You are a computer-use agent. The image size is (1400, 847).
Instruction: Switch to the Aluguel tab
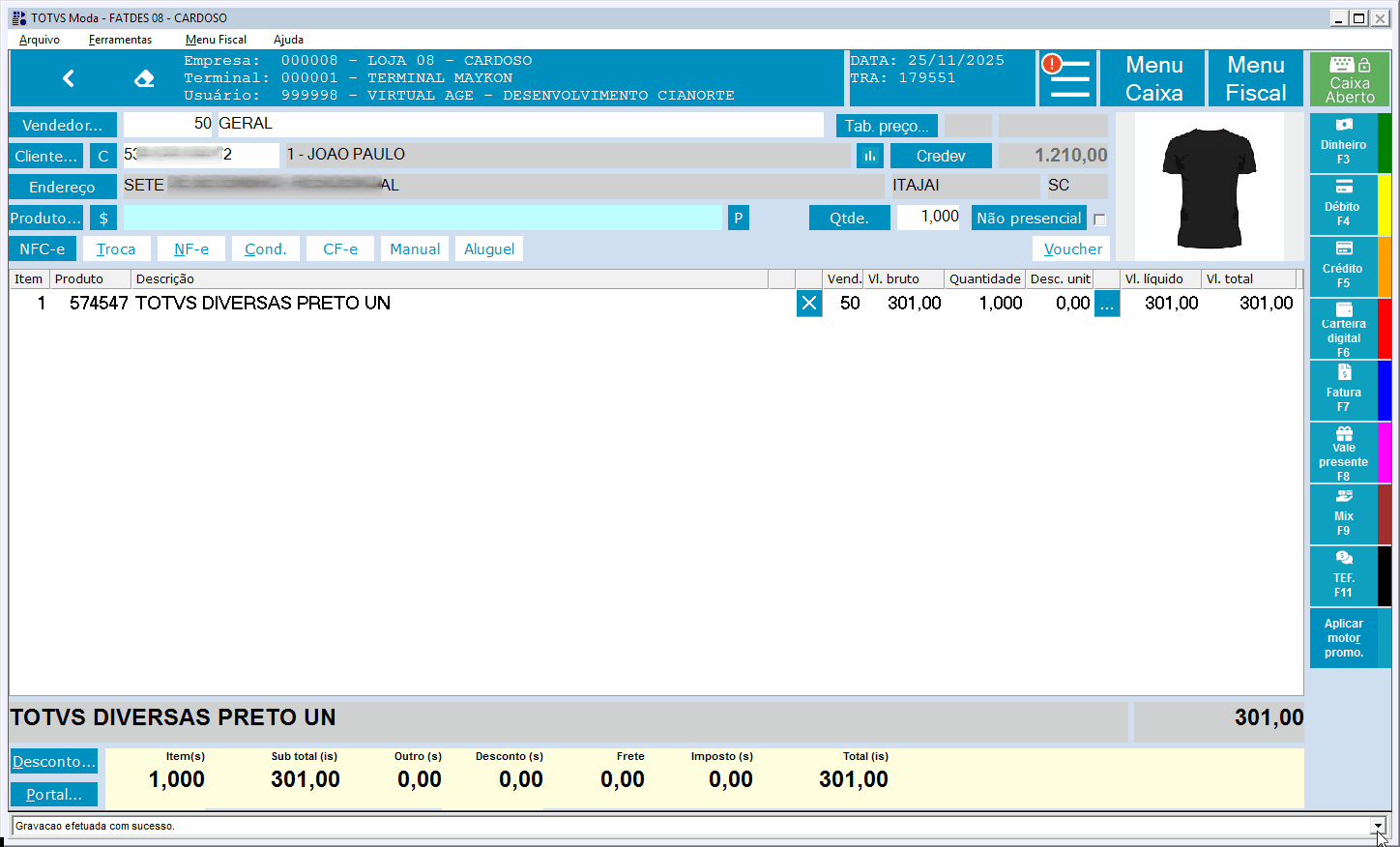pyautogui.click(x=489, y=248)
